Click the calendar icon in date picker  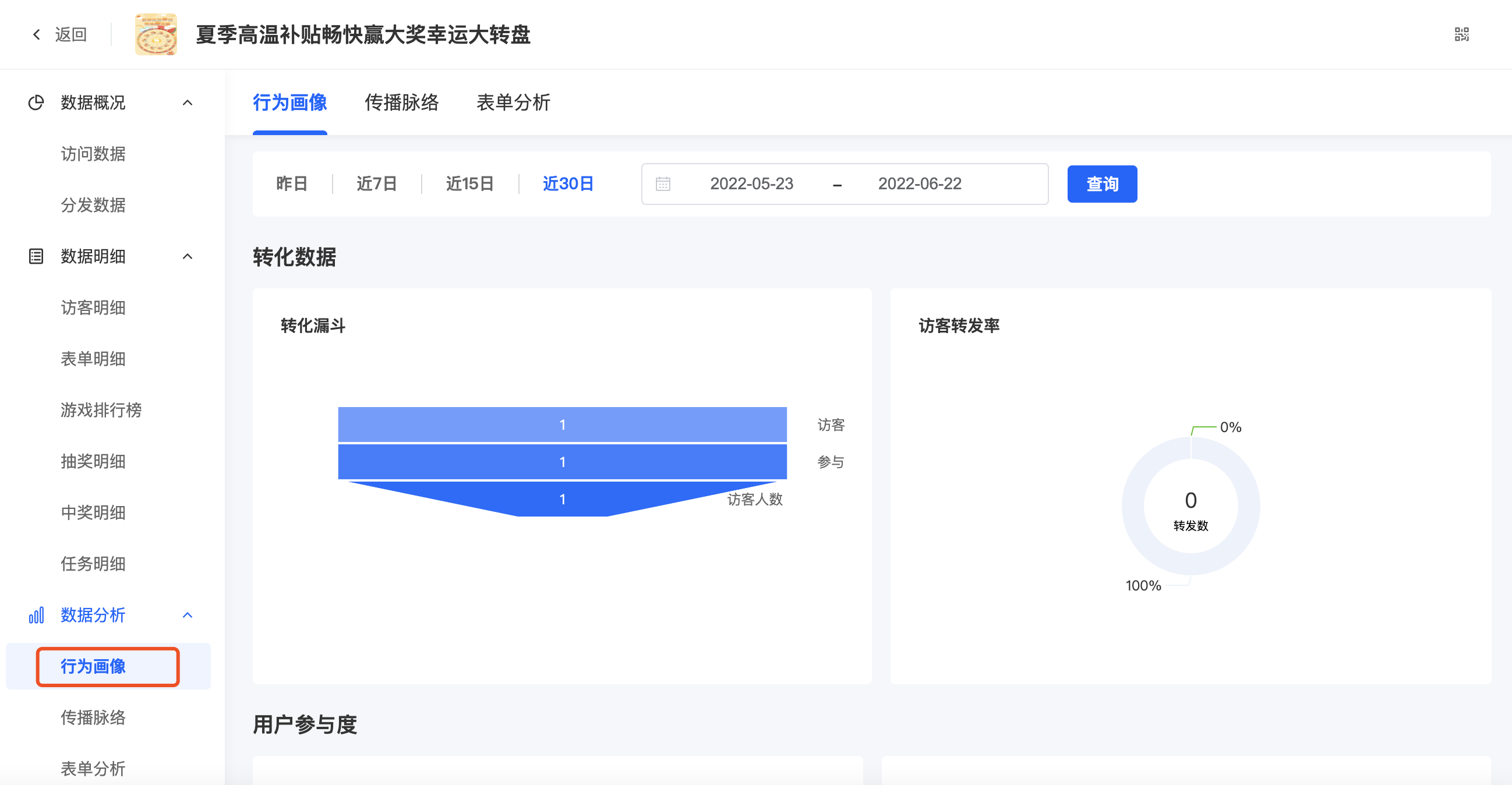663,184
